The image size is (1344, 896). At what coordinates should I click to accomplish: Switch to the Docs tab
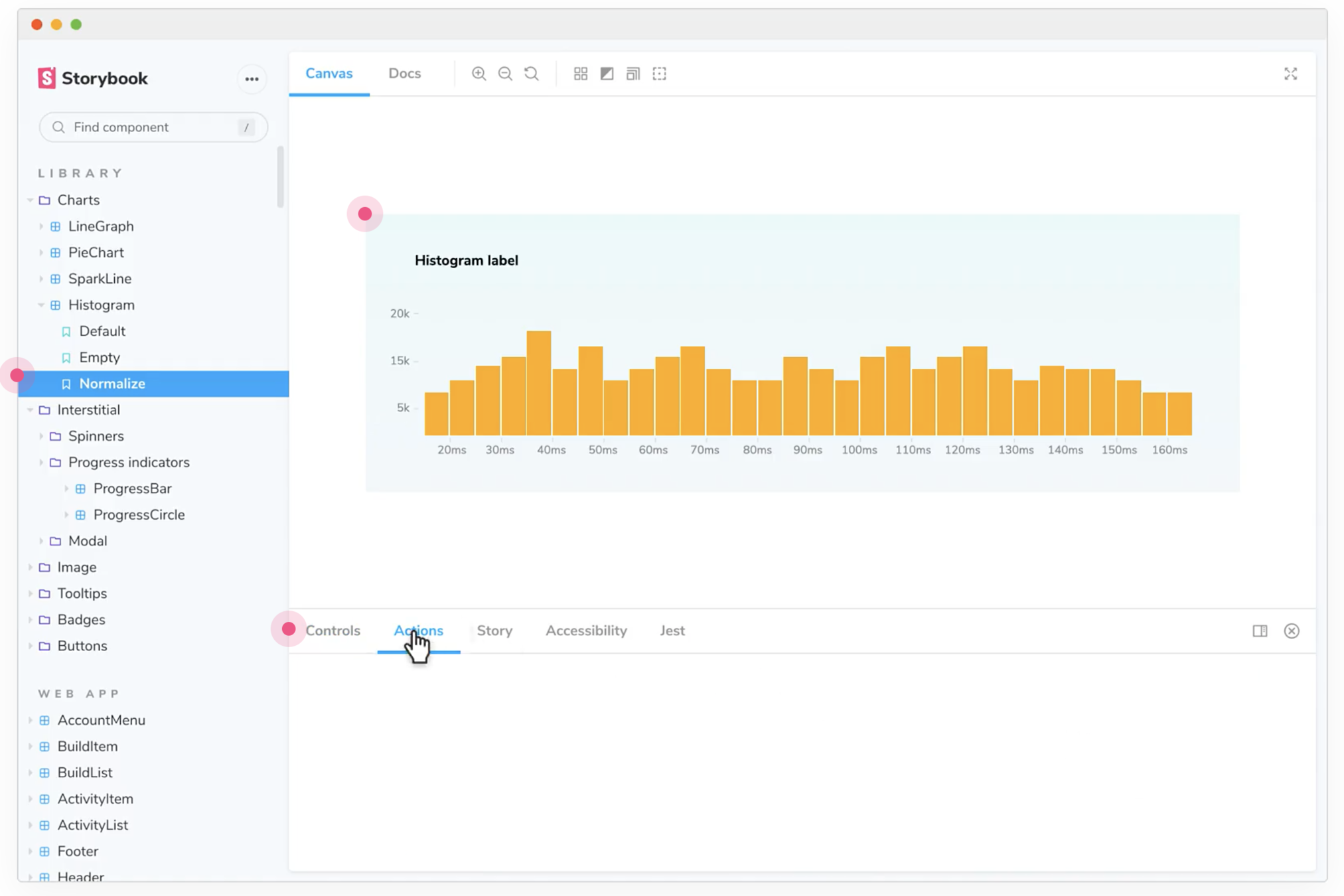pos(404,74)
